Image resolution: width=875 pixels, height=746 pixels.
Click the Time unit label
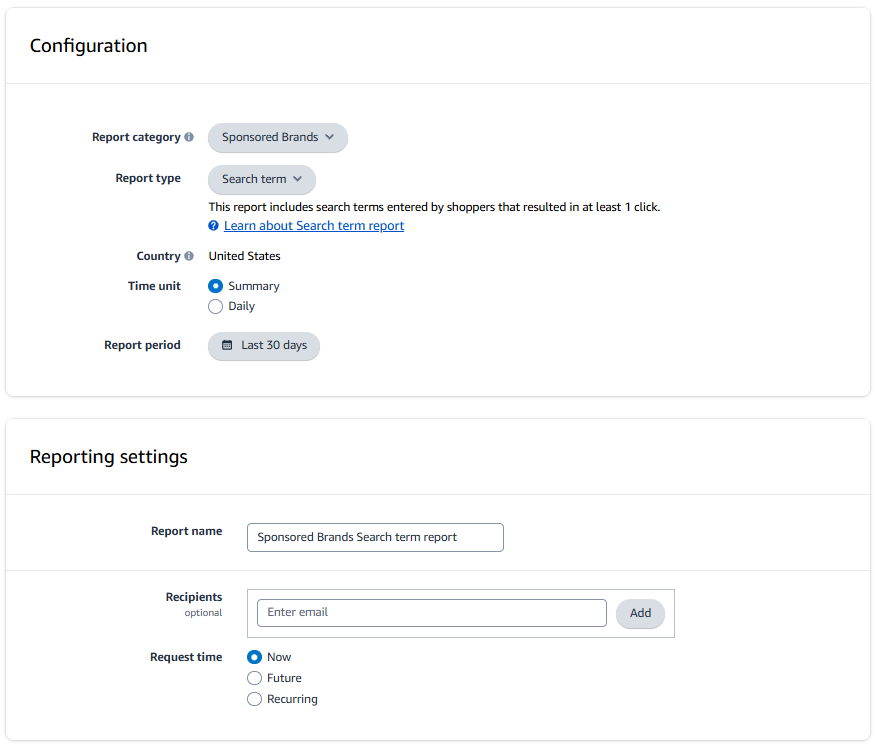(x=154, y=286)
